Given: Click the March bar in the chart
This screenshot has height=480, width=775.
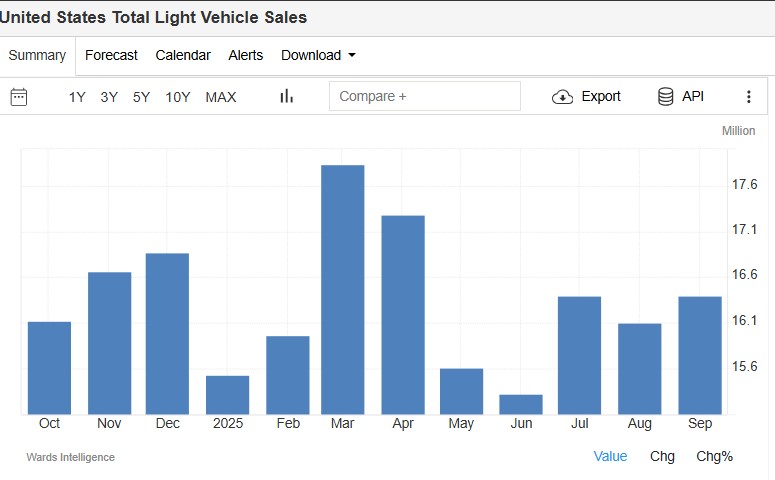Looking at the screenshot, I should click(342, 290).
